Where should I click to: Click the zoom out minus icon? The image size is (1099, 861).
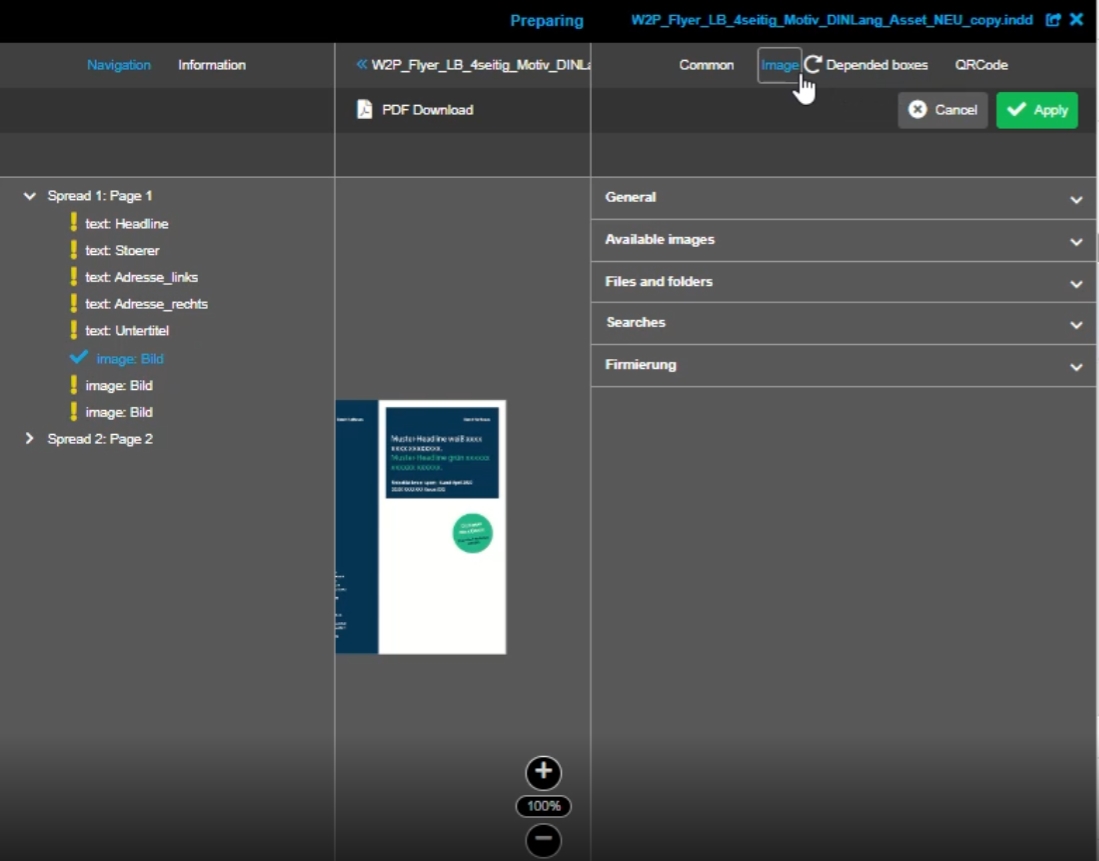point(543,840)
